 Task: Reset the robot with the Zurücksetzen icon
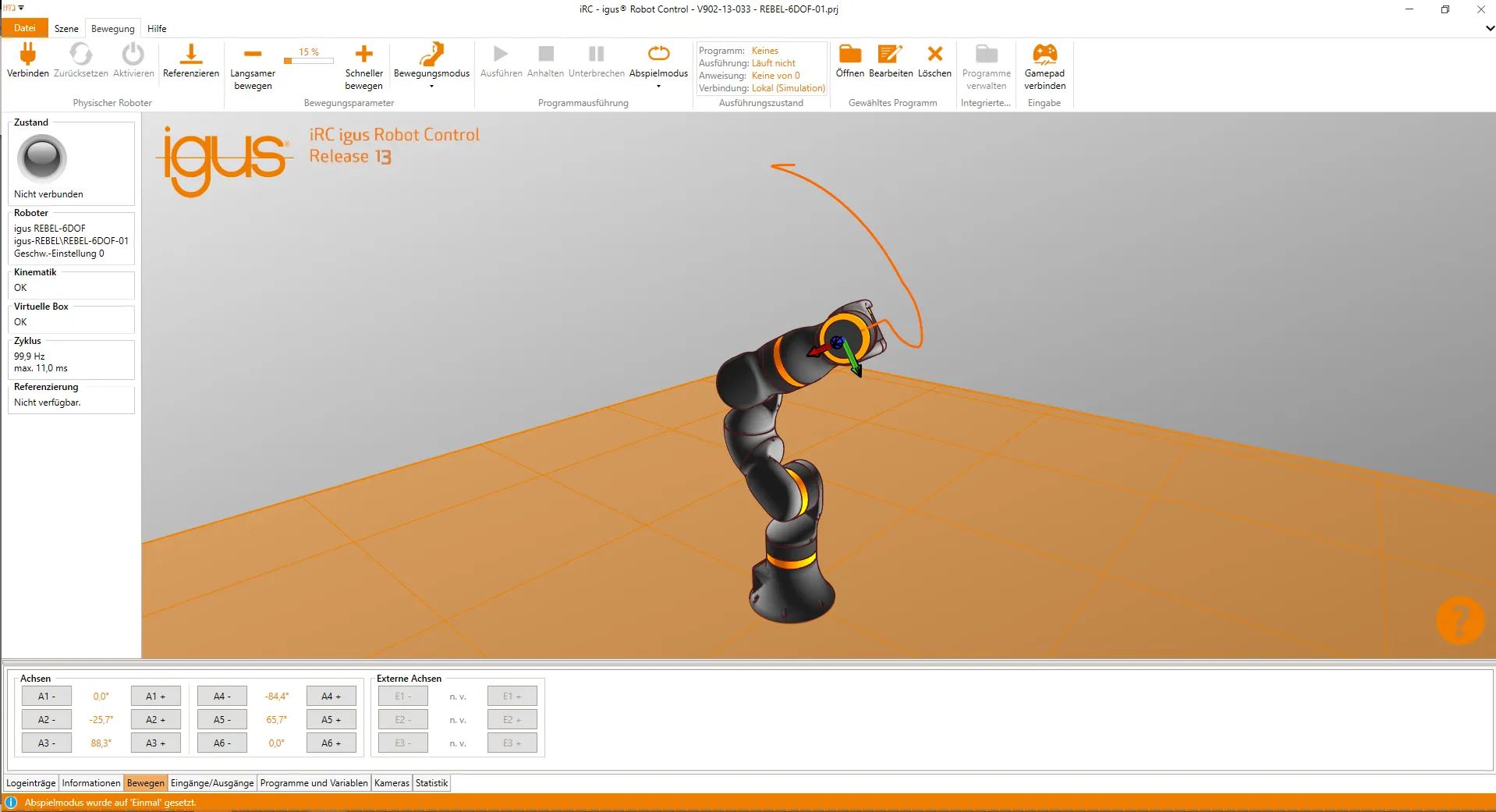coord(80,53)
